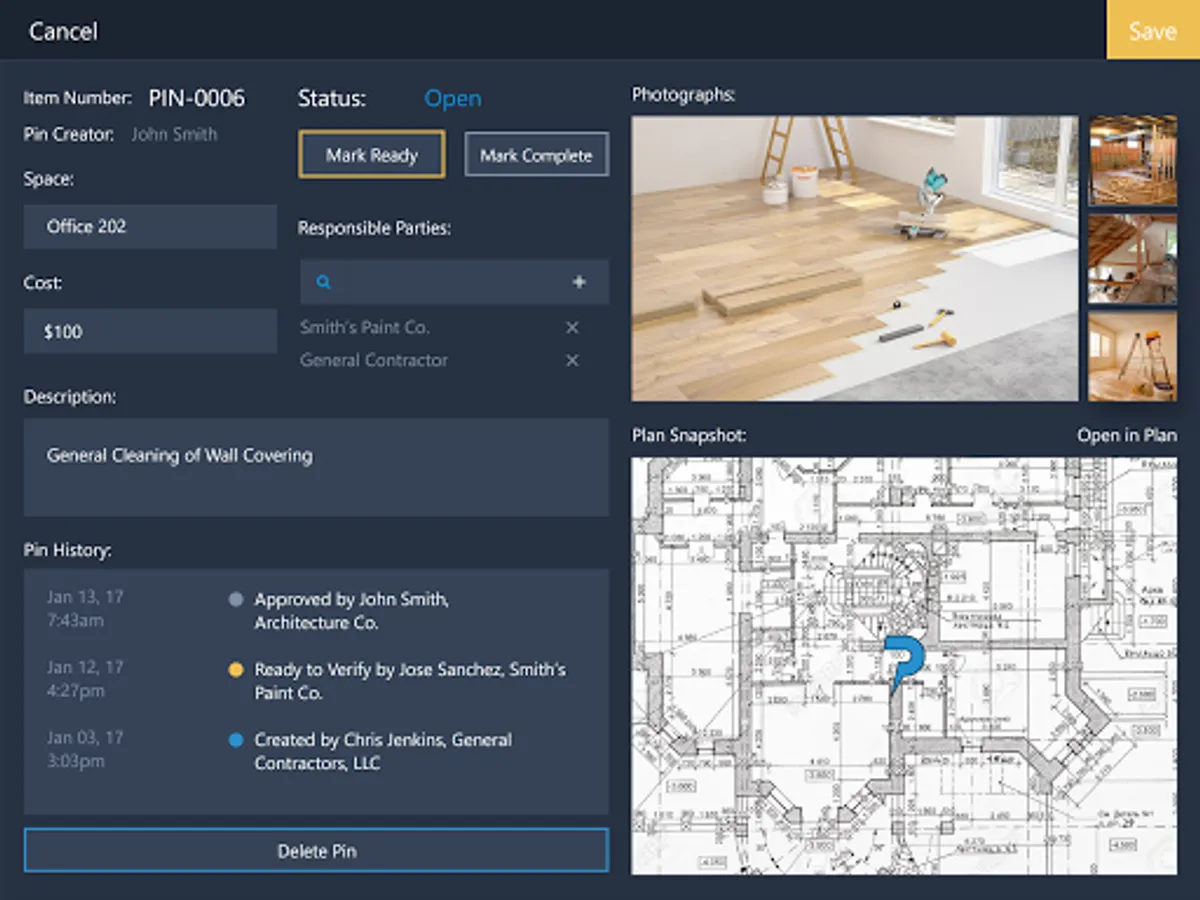Click the Jan 13, 17 7:43am timestamp
This screenshot has height=900, width=1200.
[x=85, y=609]
